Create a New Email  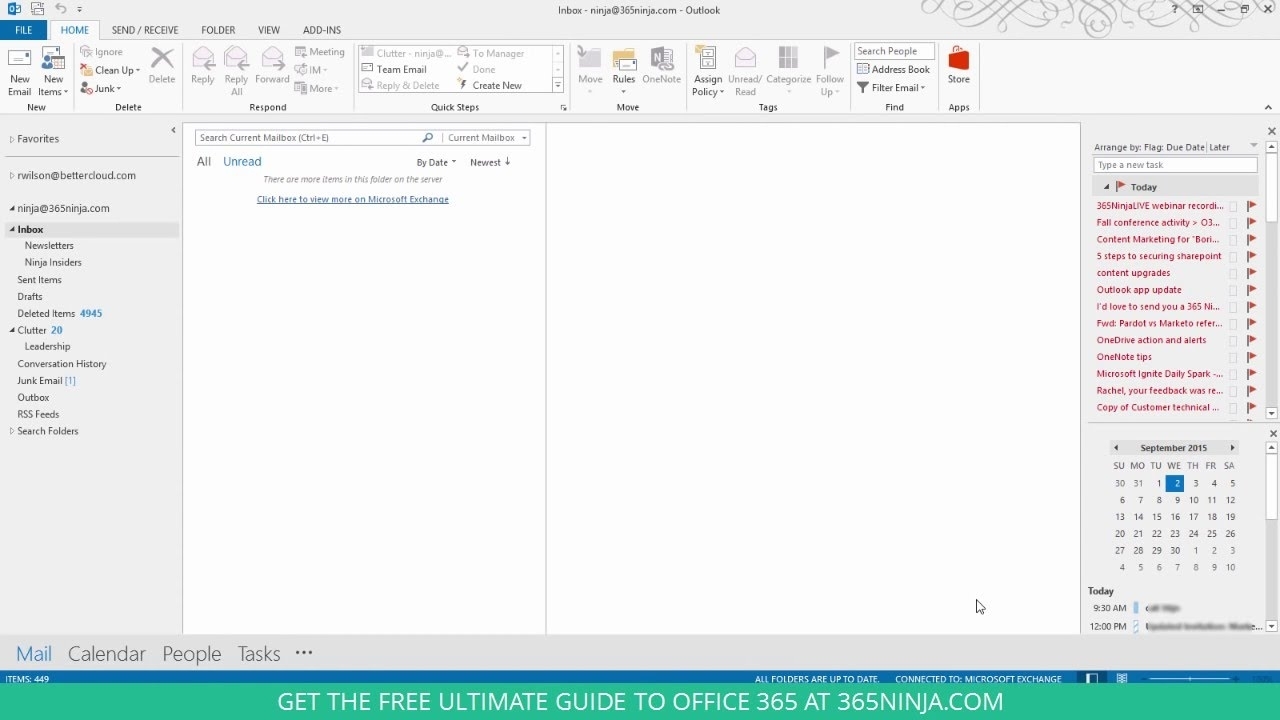tap(19, 71)
